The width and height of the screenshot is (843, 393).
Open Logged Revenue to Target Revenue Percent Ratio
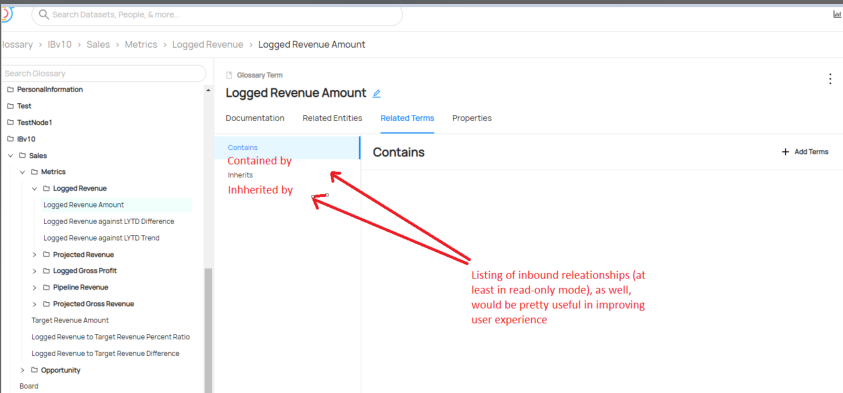(110, 337)
